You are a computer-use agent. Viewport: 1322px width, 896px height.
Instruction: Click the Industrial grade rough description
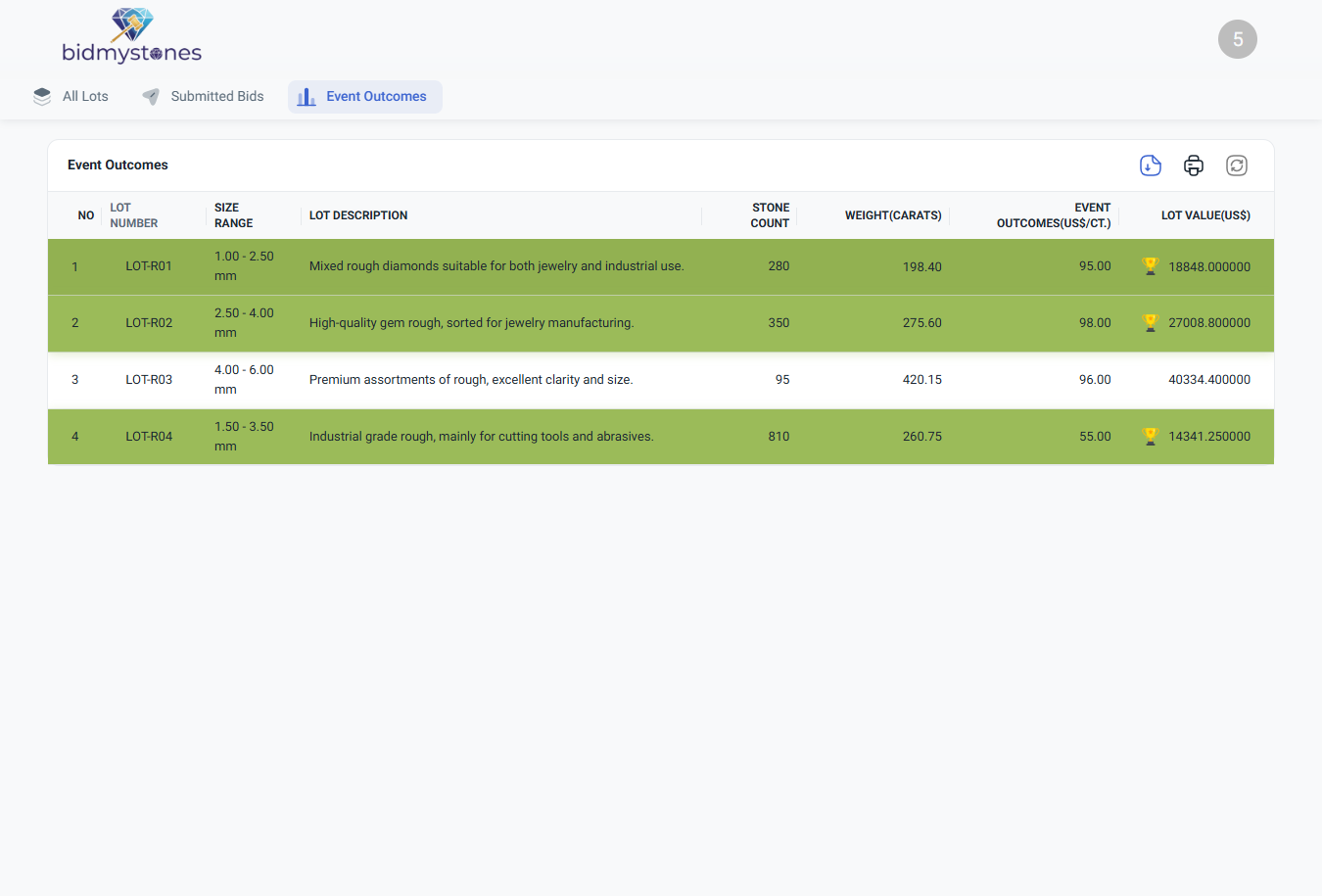(x=482, y=437)
